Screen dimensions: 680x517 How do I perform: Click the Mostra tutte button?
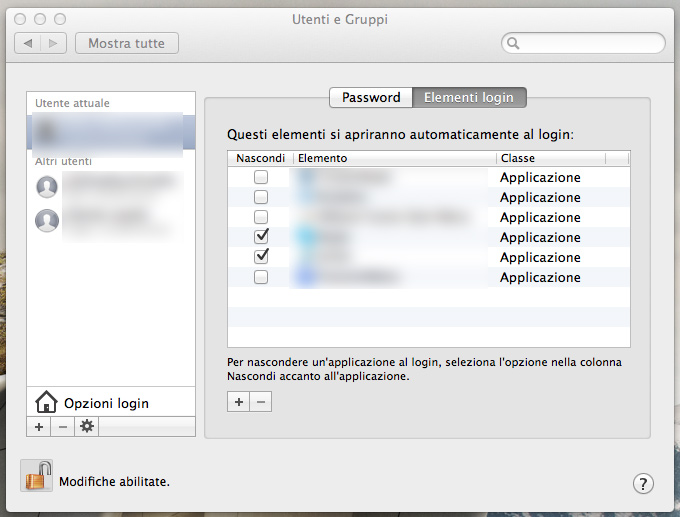pyautogui.click(x=127, y=43)
